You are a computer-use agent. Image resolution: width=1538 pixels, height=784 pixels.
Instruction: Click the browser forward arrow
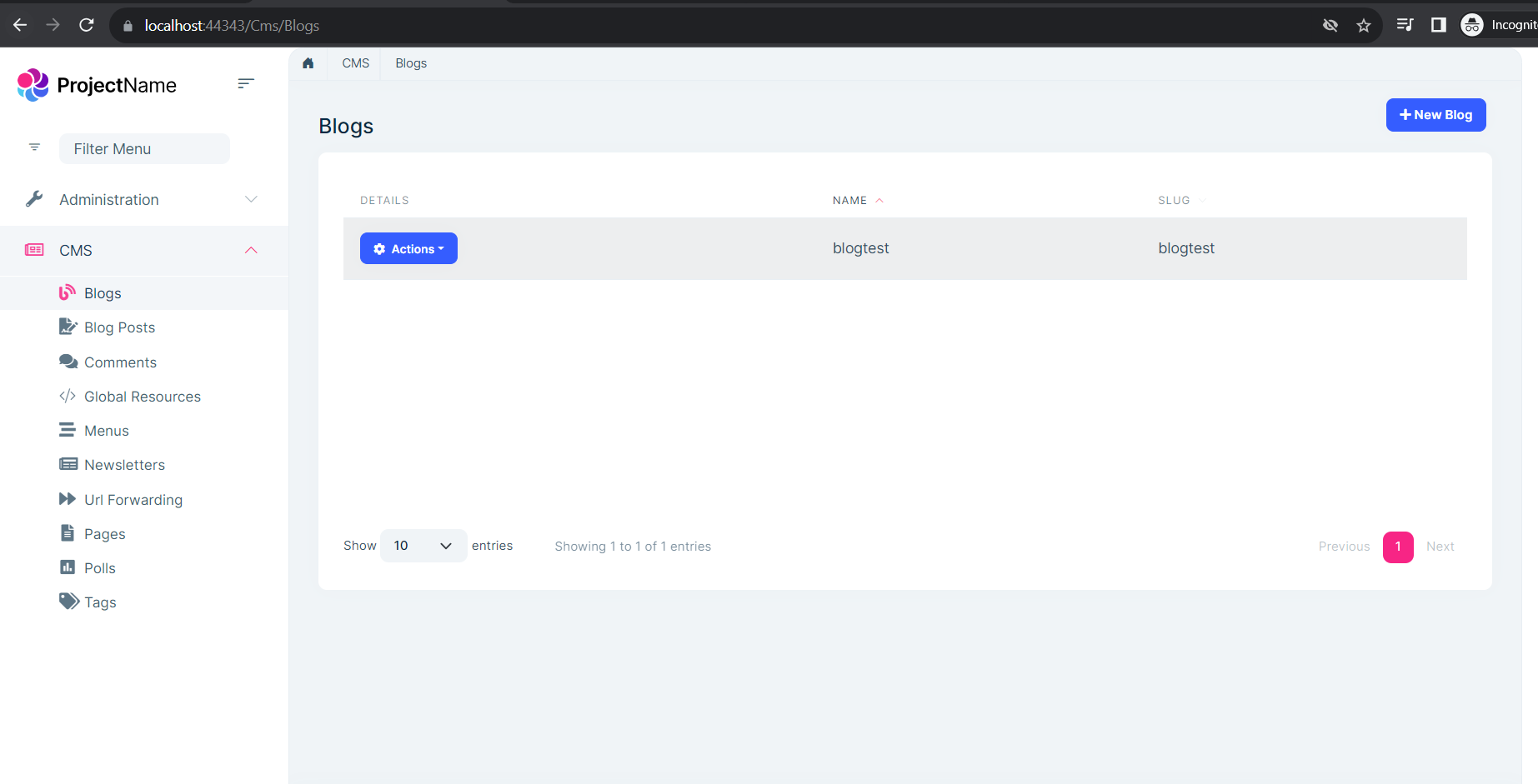click(x=53, y=25)
